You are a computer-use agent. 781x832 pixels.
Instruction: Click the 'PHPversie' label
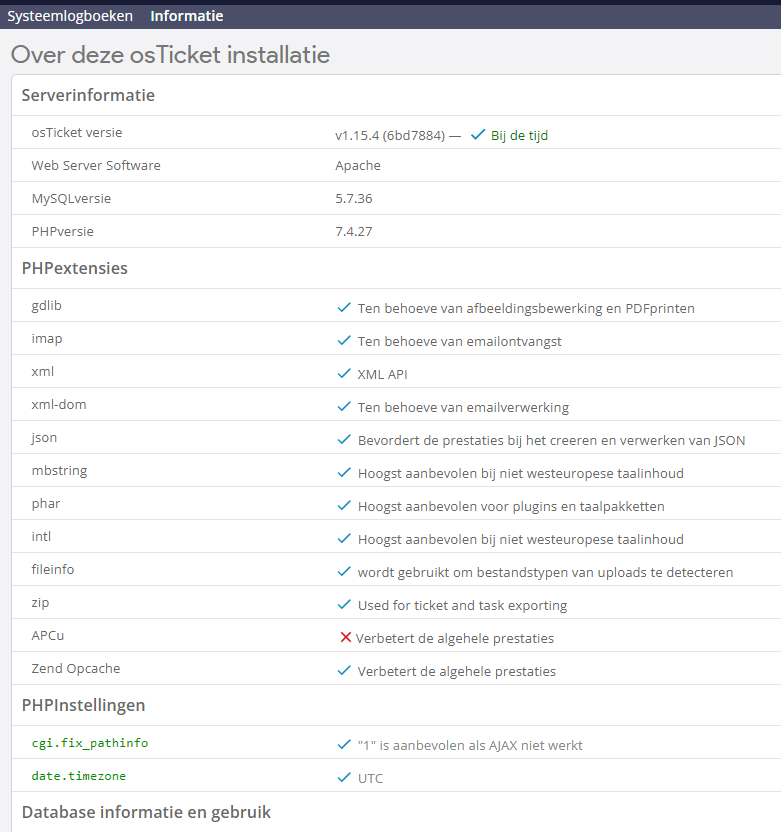[63, 231]
